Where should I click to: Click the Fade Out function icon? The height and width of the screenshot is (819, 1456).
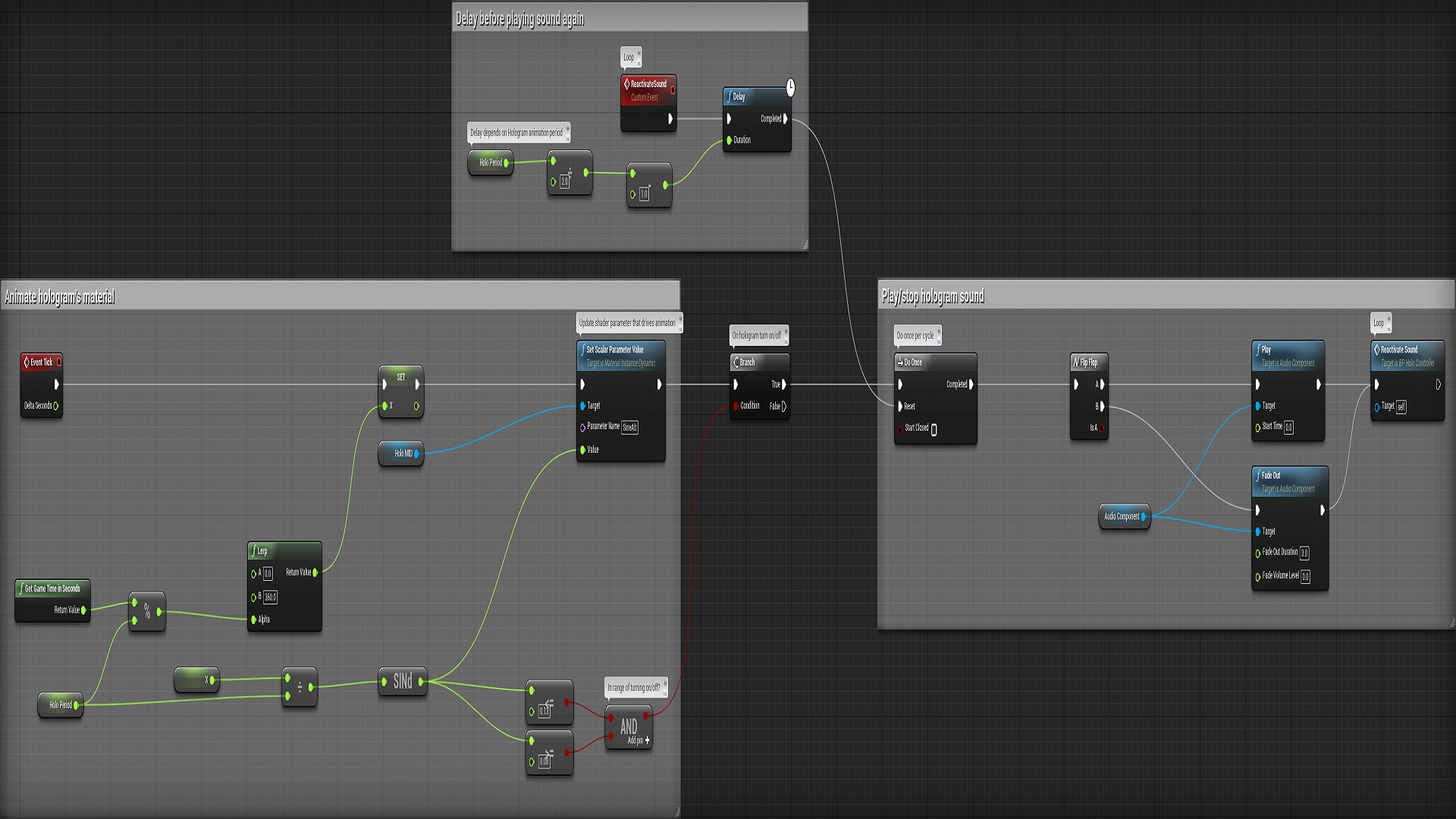1259,477
